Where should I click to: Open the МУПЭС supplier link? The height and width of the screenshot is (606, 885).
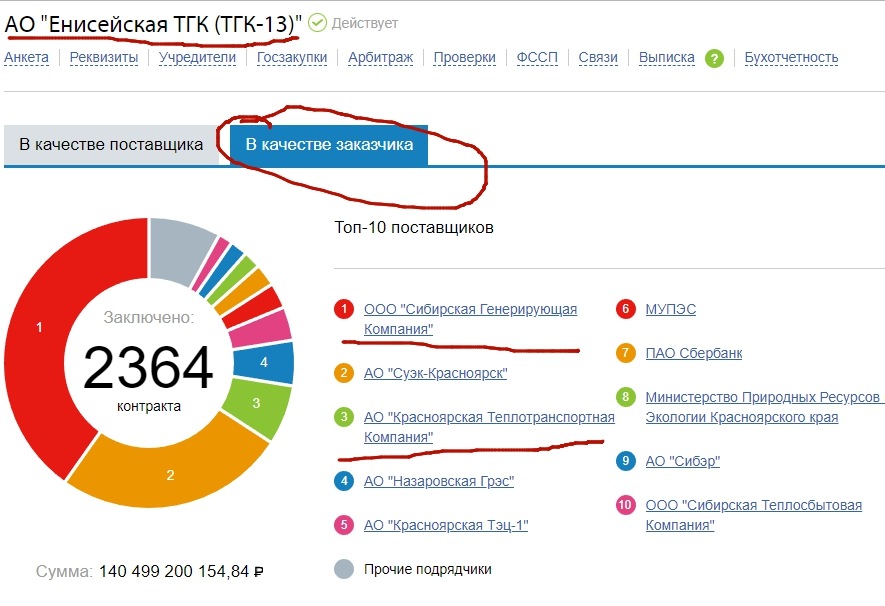[x=671, y=310]
